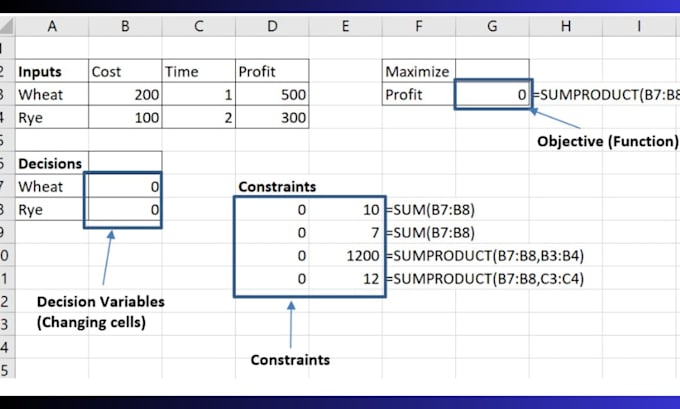680x409 pixels.
Task: Select zero cell left of 12
Action: 272,278
